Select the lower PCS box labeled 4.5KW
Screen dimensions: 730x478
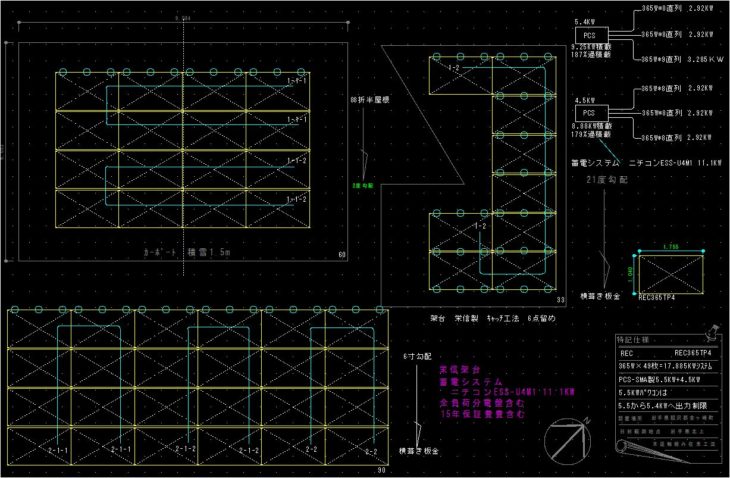tap(589, 113)
